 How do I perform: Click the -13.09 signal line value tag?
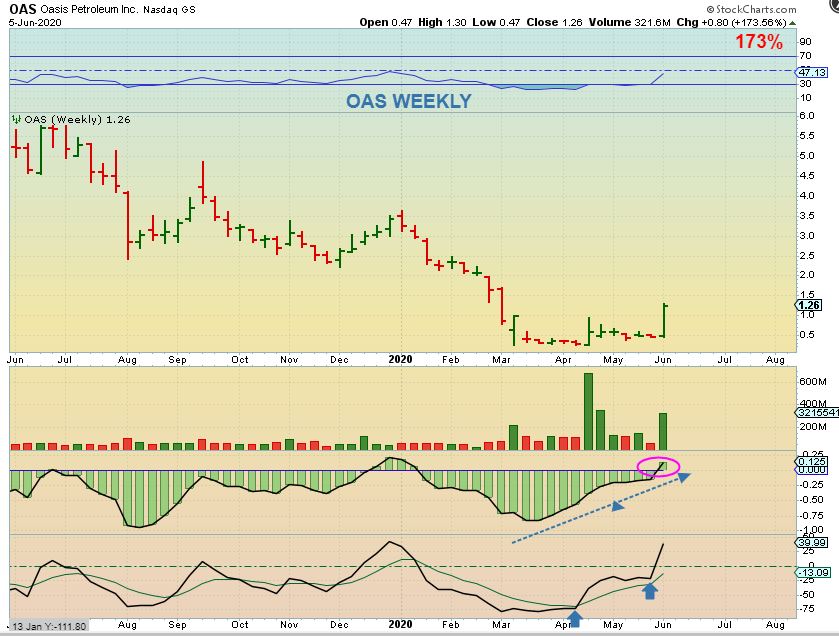813,572
